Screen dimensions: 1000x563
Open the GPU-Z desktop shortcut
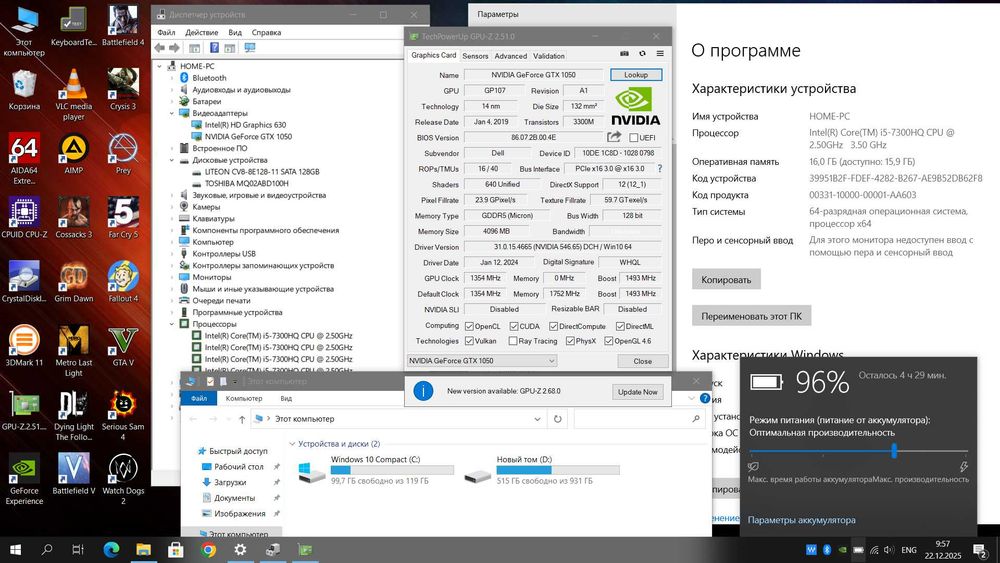click(24, 409)
